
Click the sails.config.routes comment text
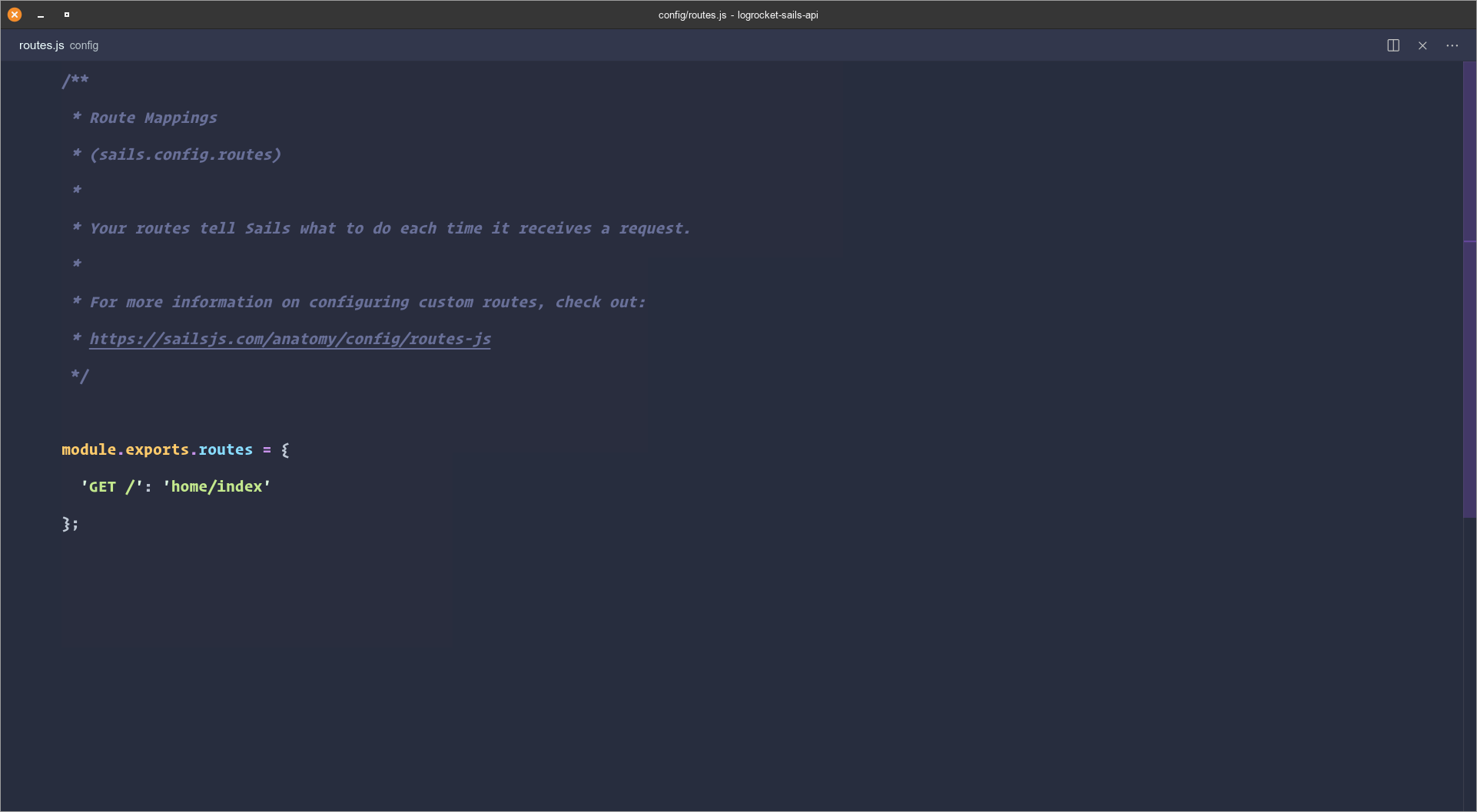(x=185, y=154)
